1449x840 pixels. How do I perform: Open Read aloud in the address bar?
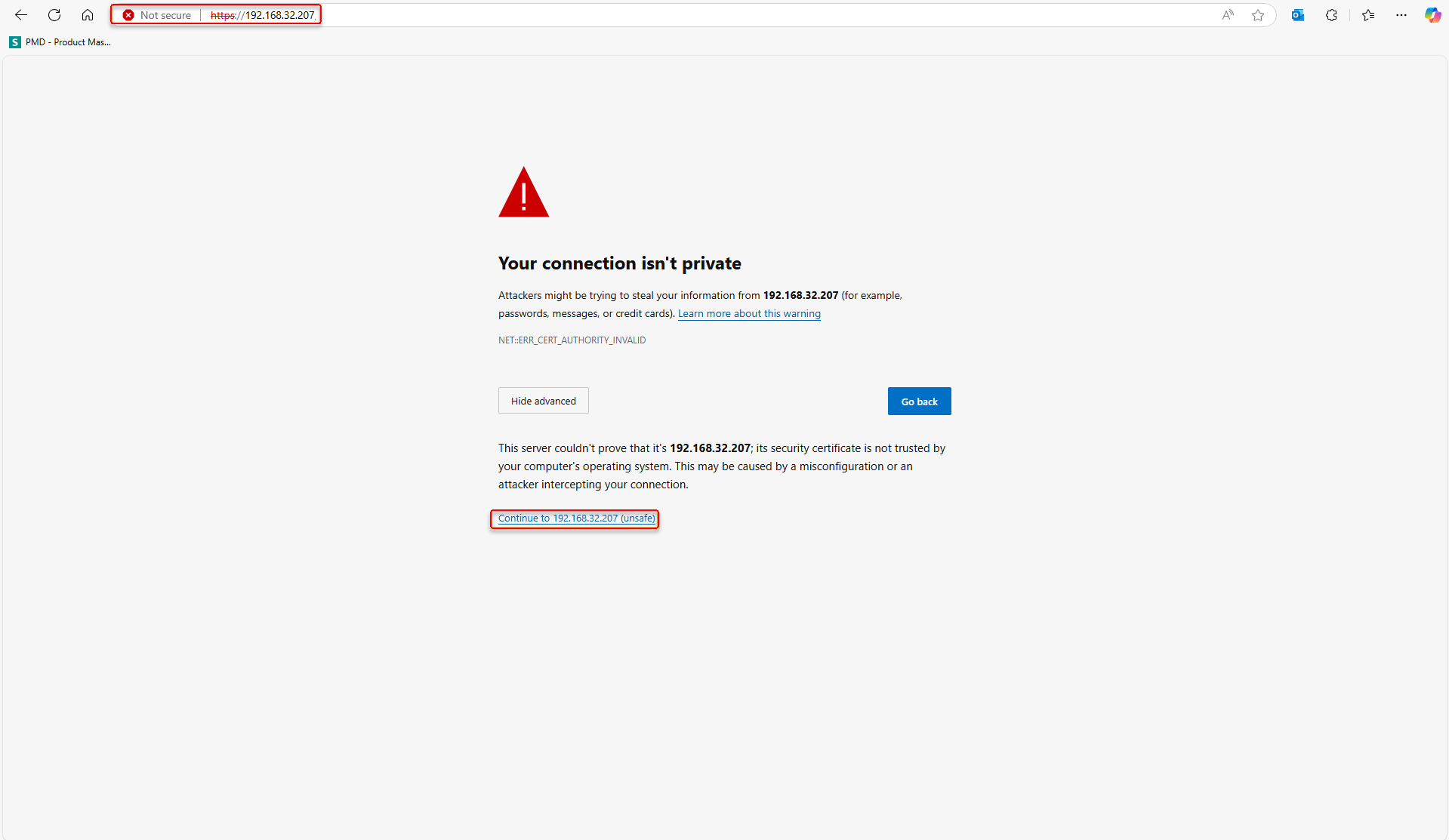coord(1228,15)
